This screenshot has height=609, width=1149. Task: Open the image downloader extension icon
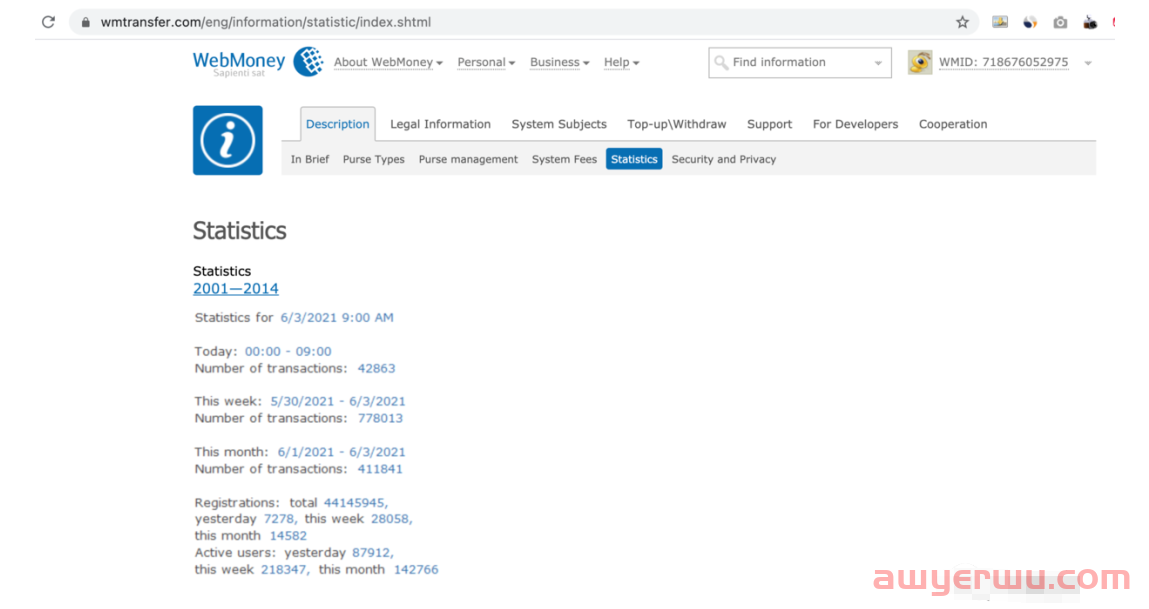[1000, 22]
